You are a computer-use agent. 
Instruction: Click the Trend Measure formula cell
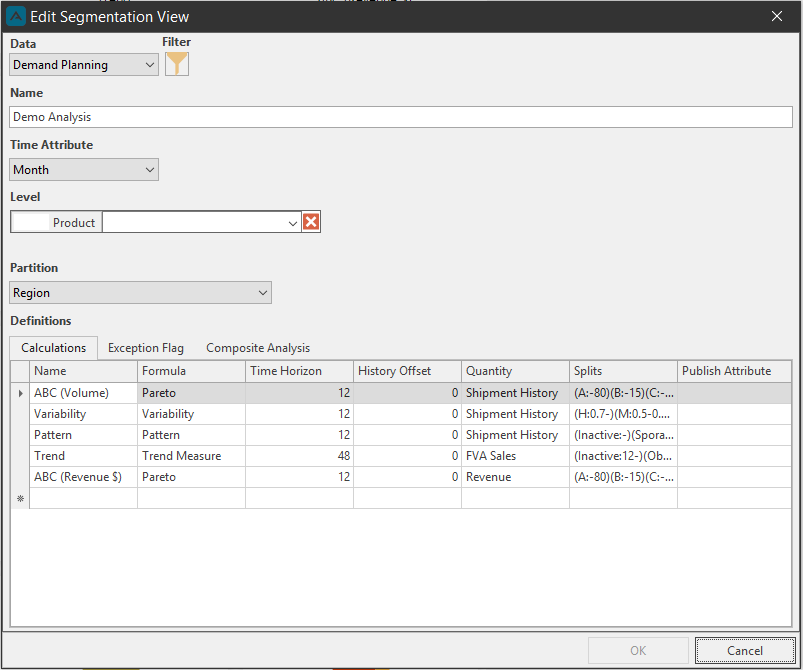(x=192, y=456)
